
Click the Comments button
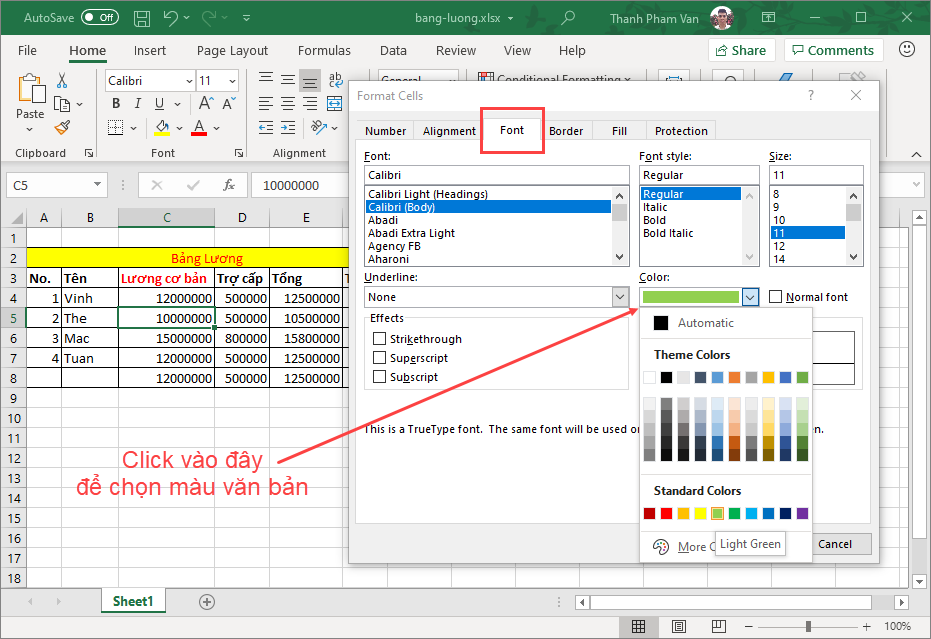point(834,50)
